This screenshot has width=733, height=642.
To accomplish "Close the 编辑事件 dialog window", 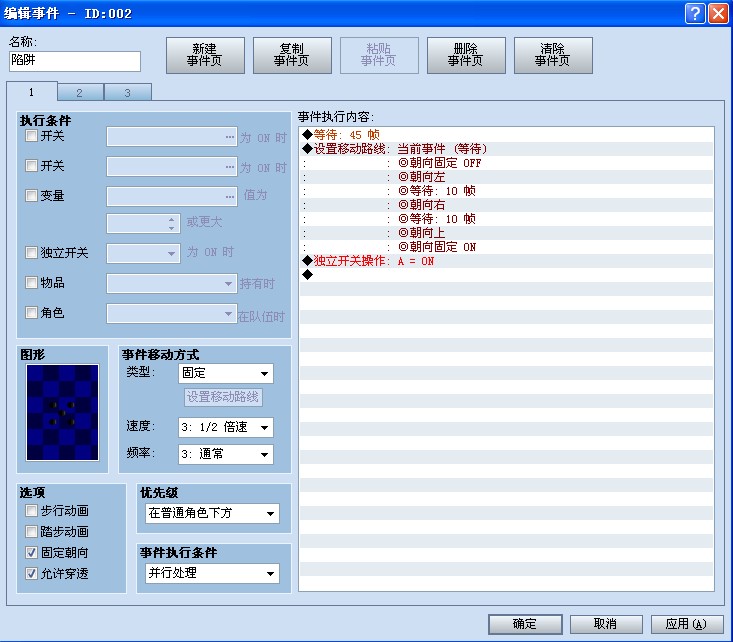I will click(x=718, y=14).
